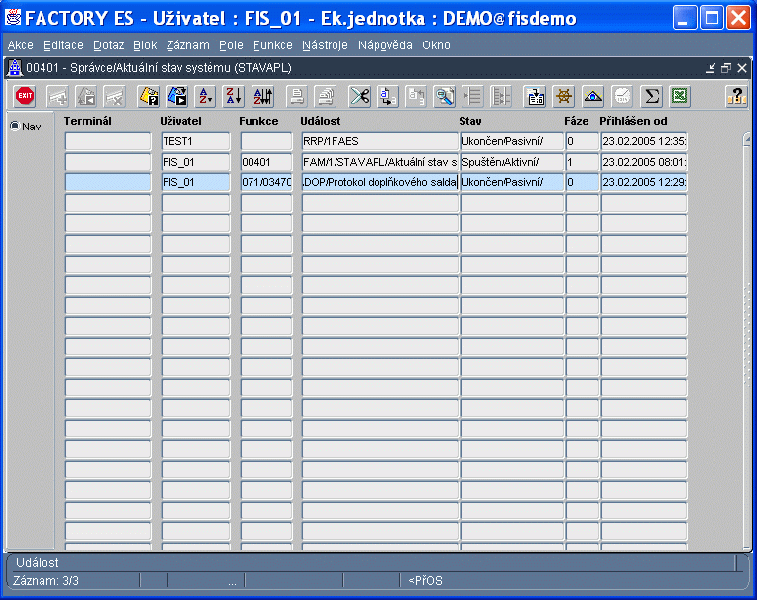Click Stav field 'Spuštěn/Aktivní/'
The height and width of the screenshot is (600, 757).
tap(512, 162)
